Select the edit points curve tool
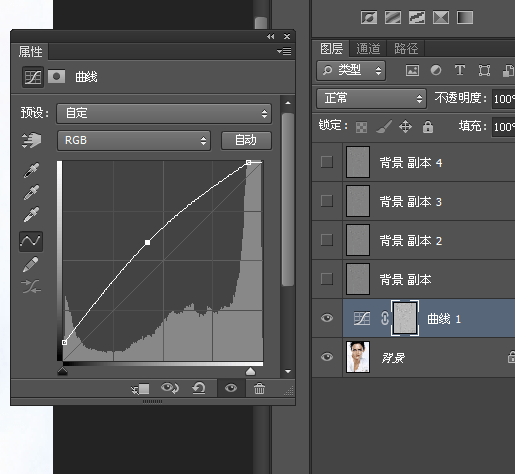This screenshot has width=515, height=474. [31, 241]
